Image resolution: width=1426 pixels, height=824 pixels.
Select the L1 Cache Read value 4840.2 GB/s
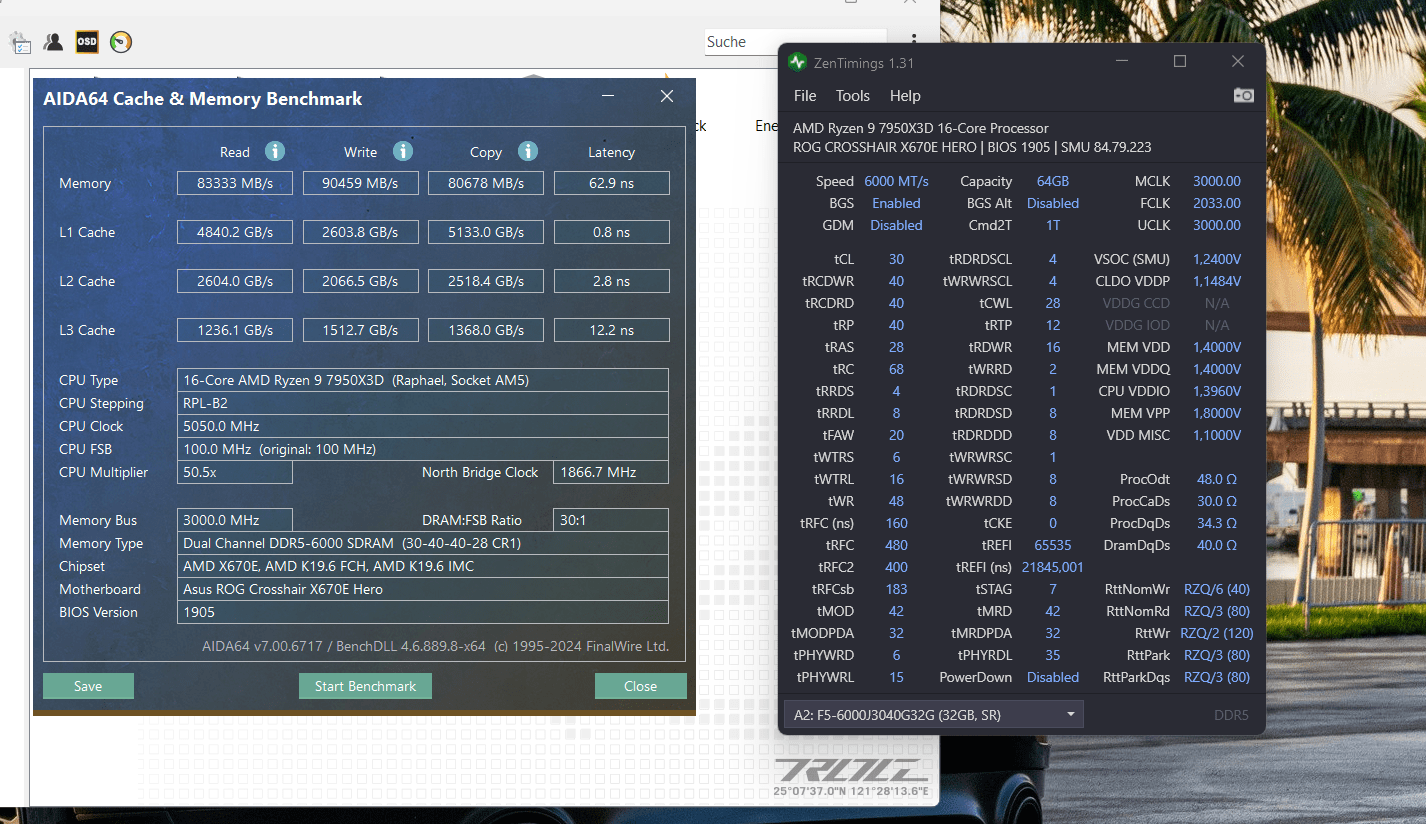click(235, 232)
